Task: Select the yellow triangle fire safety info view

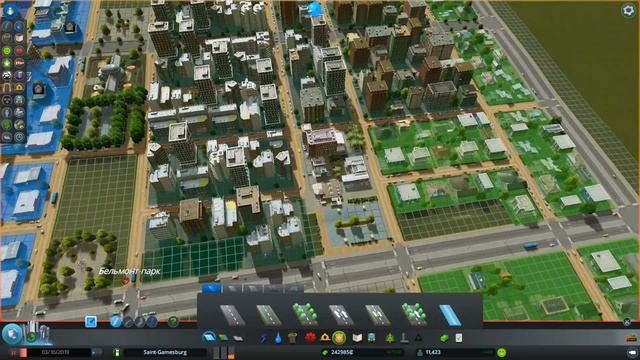Action: coord(19,87)
